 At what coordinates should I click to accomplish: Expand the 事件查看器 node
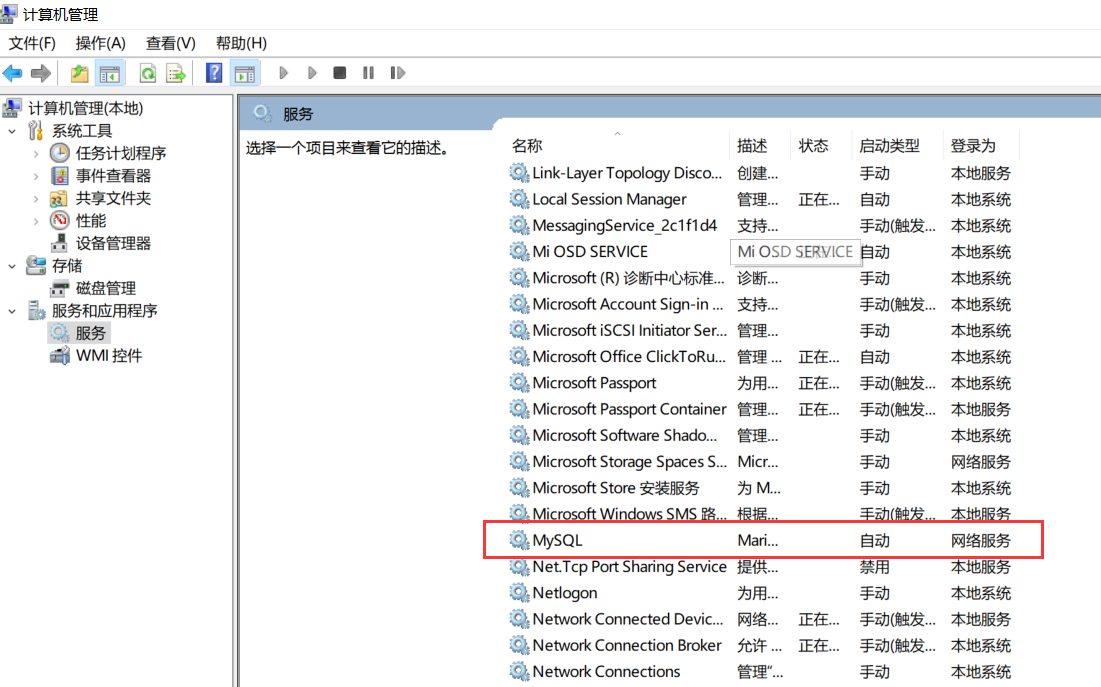pos(36,176)
